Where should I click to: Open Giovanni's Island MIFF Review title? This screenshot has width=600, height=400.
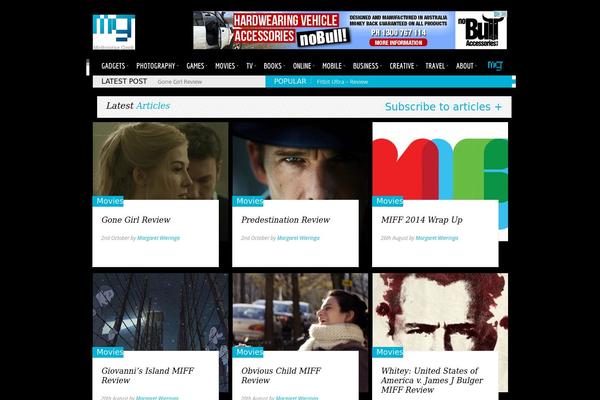147,376
